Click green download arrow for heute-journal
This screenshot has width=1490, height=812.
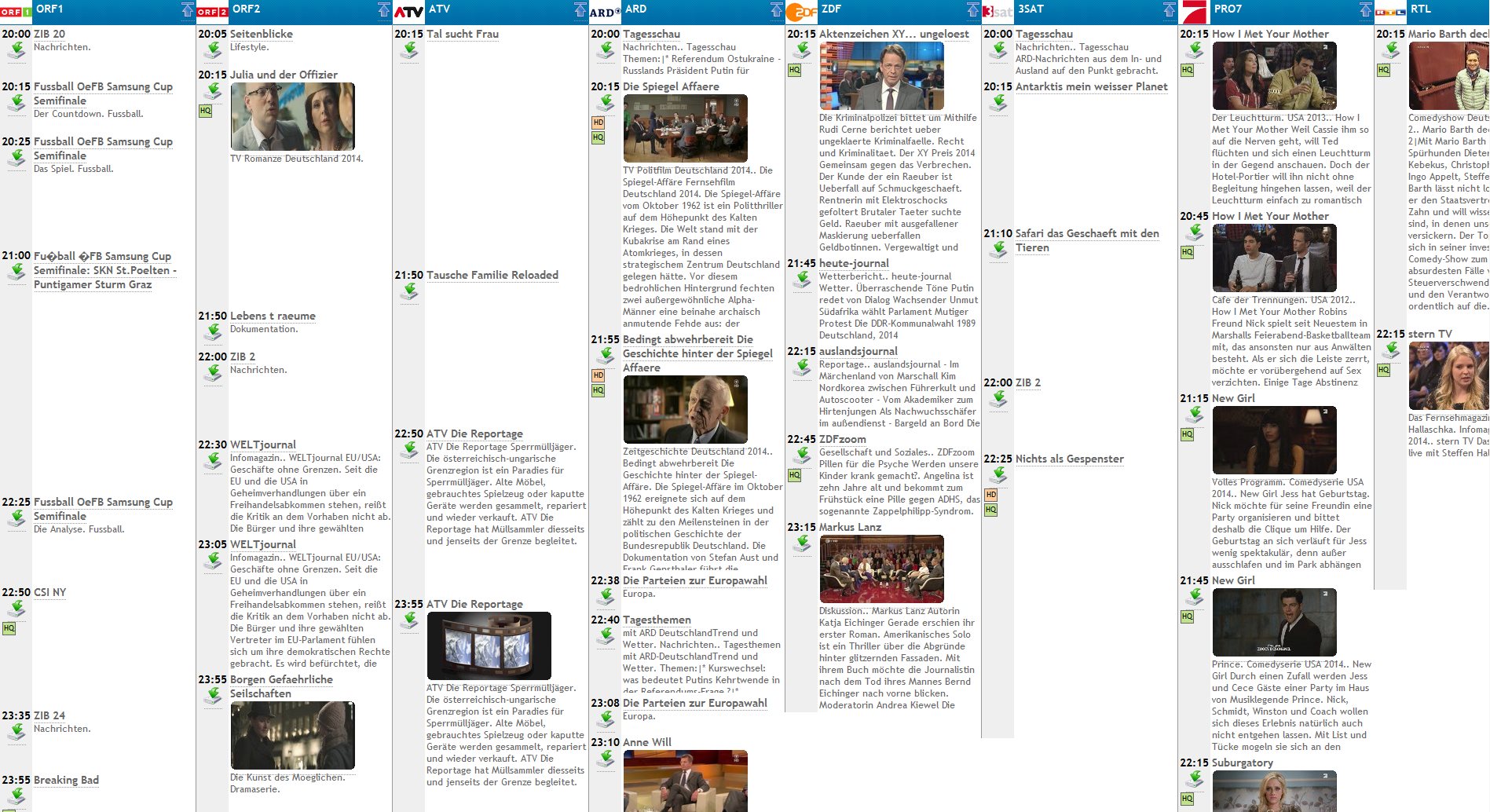tap(802, 280)
